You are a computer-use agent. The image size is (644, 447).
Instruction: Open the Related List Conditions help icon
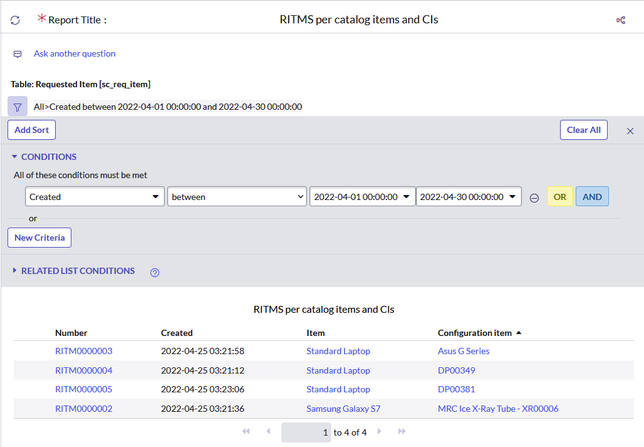pos(154,272)
